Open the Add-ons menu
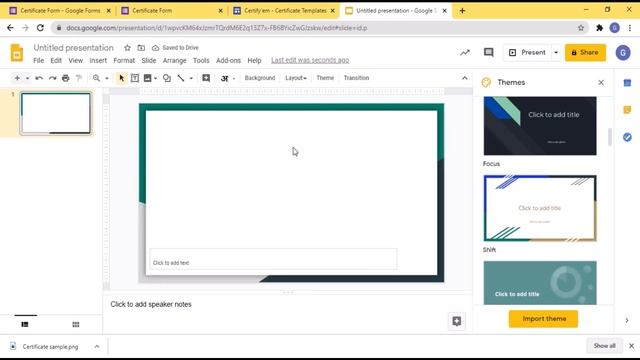The width and height of the screenshot is (640, 360). click(x=228, y=60)
